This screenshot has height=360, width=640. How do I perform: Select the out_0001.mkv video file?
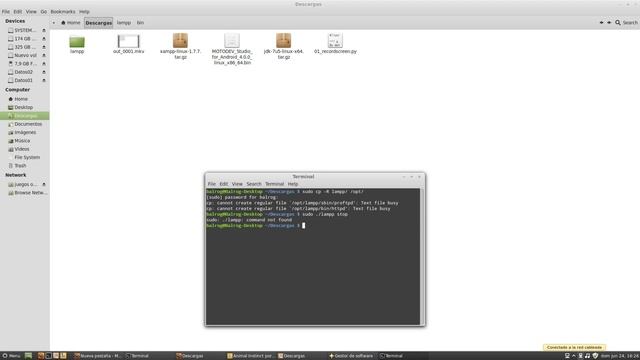[x=128, y=41]
